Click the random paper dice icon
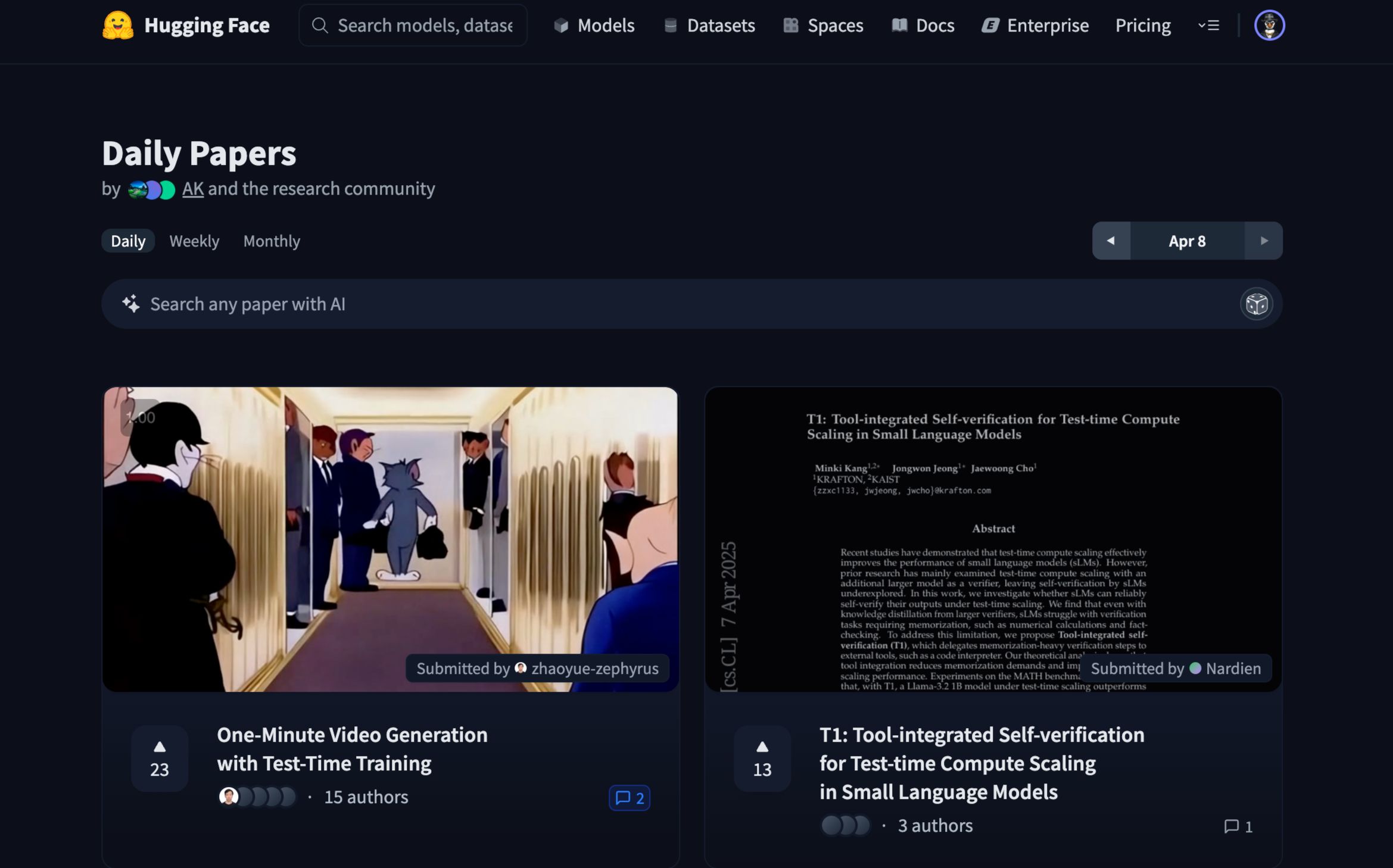Image resolution: width=1393 pixels, height=868 pixels. (1257, 304)
